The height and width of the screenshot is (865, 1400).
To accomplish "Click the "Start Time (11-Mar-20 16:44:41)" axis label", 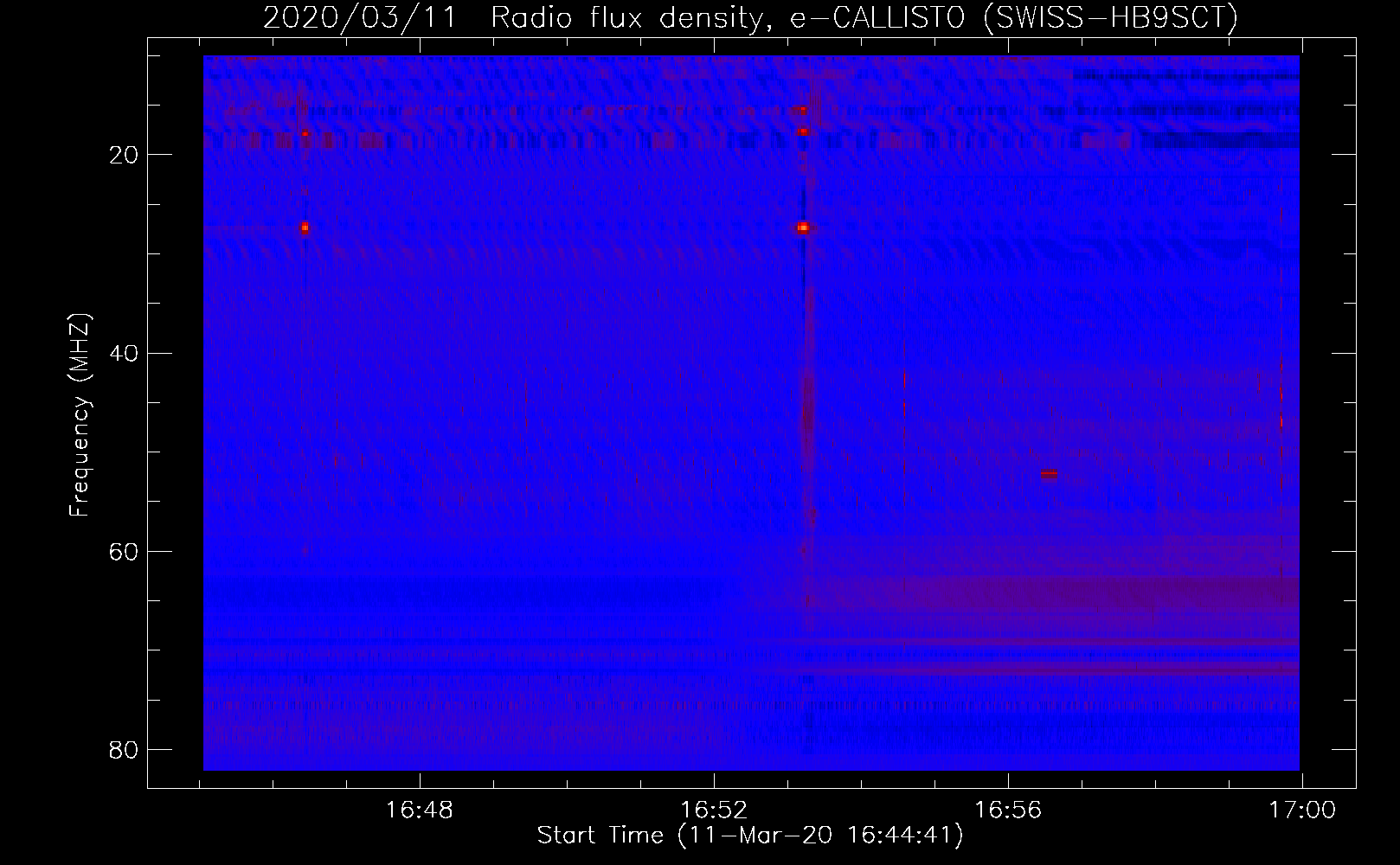I will click(x=750, y=836).
